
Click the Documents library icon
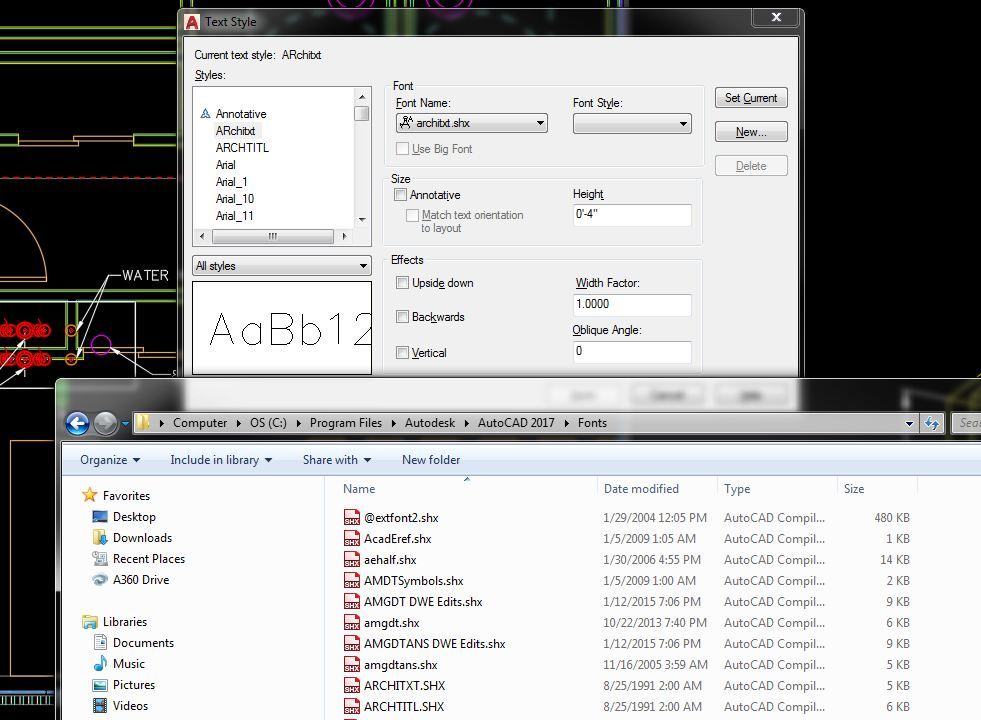click(100, 642)
